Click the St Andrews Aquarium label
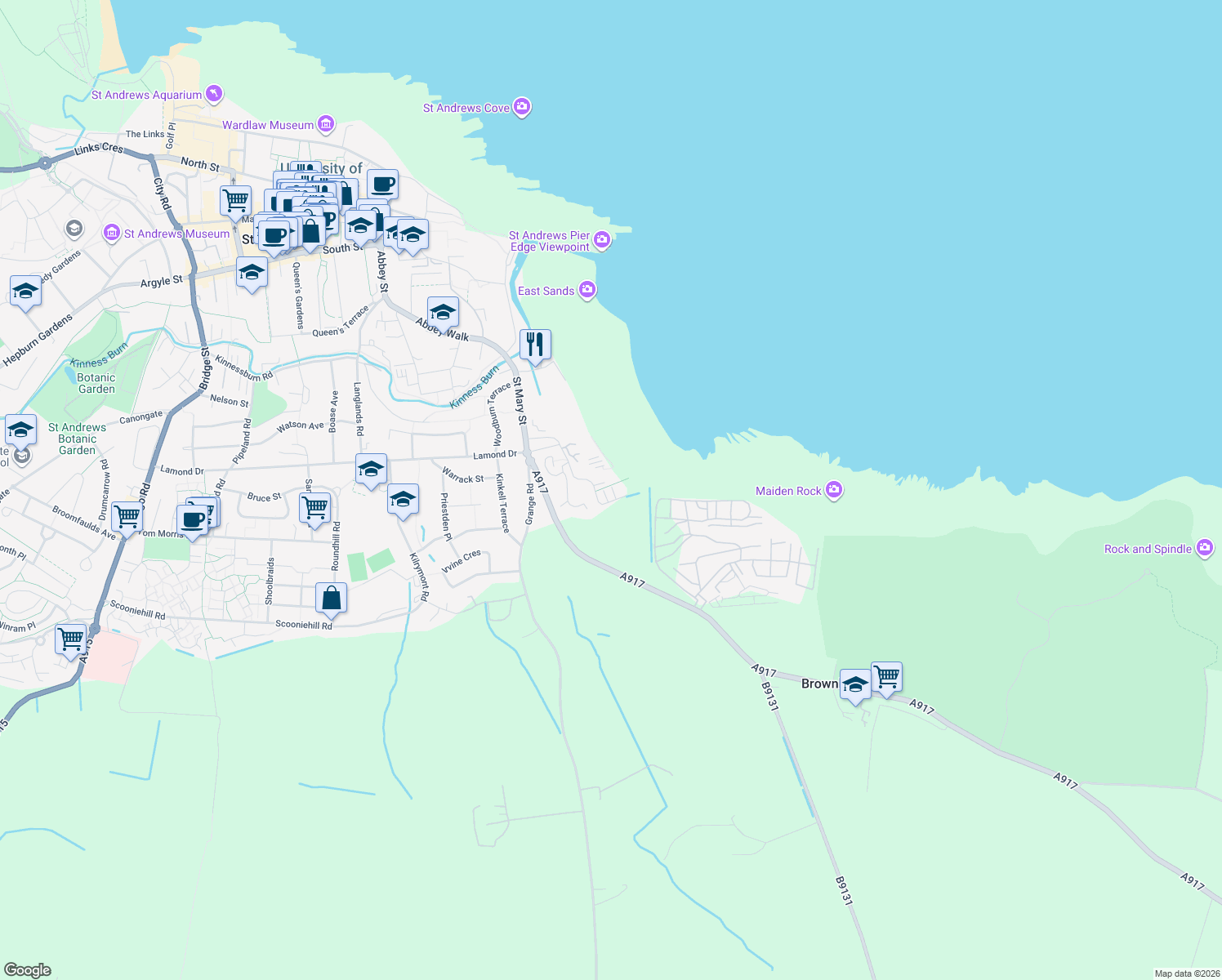 point(146,95)
